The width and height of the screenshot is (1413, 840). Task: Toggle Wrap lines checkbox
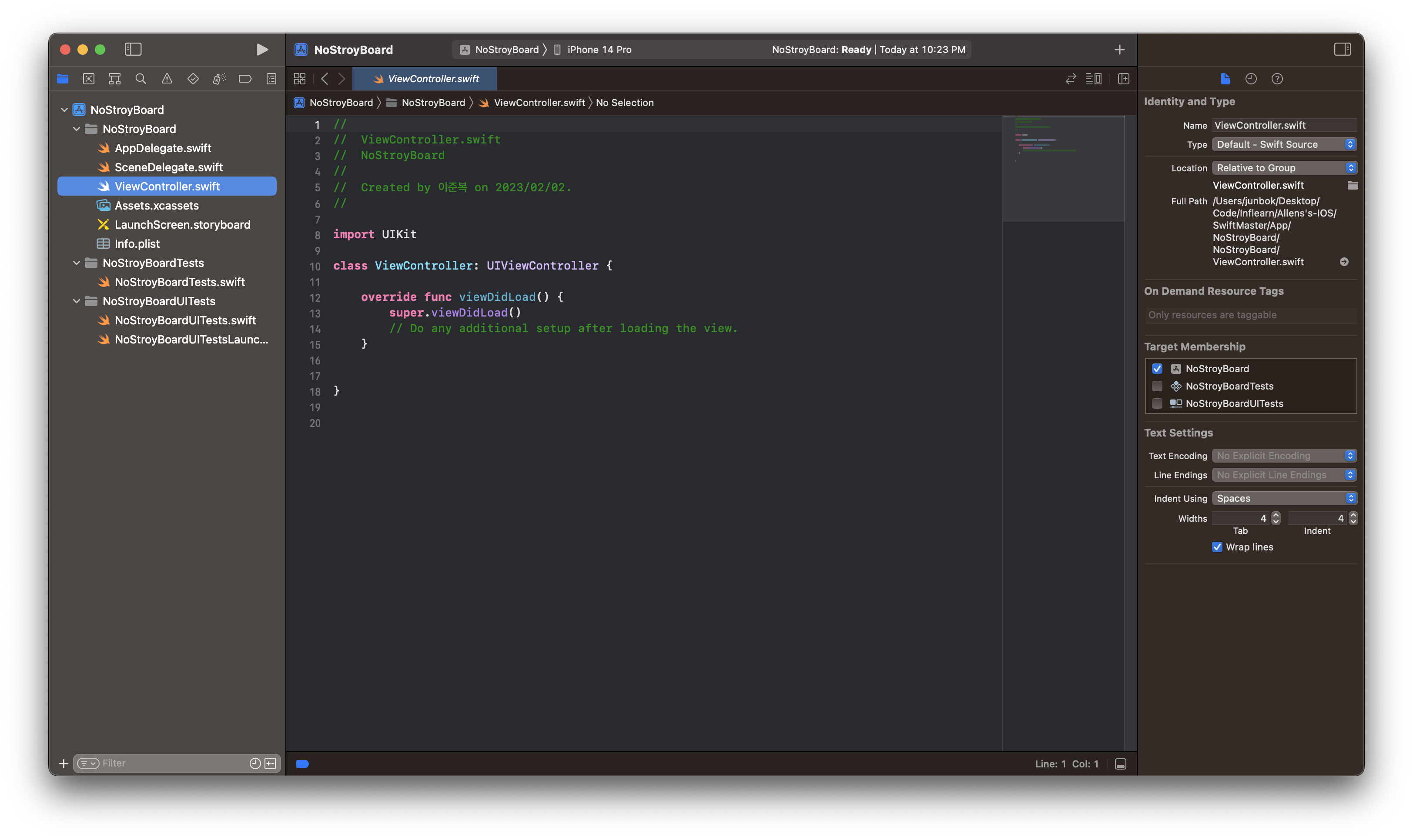pos(1217,547)
